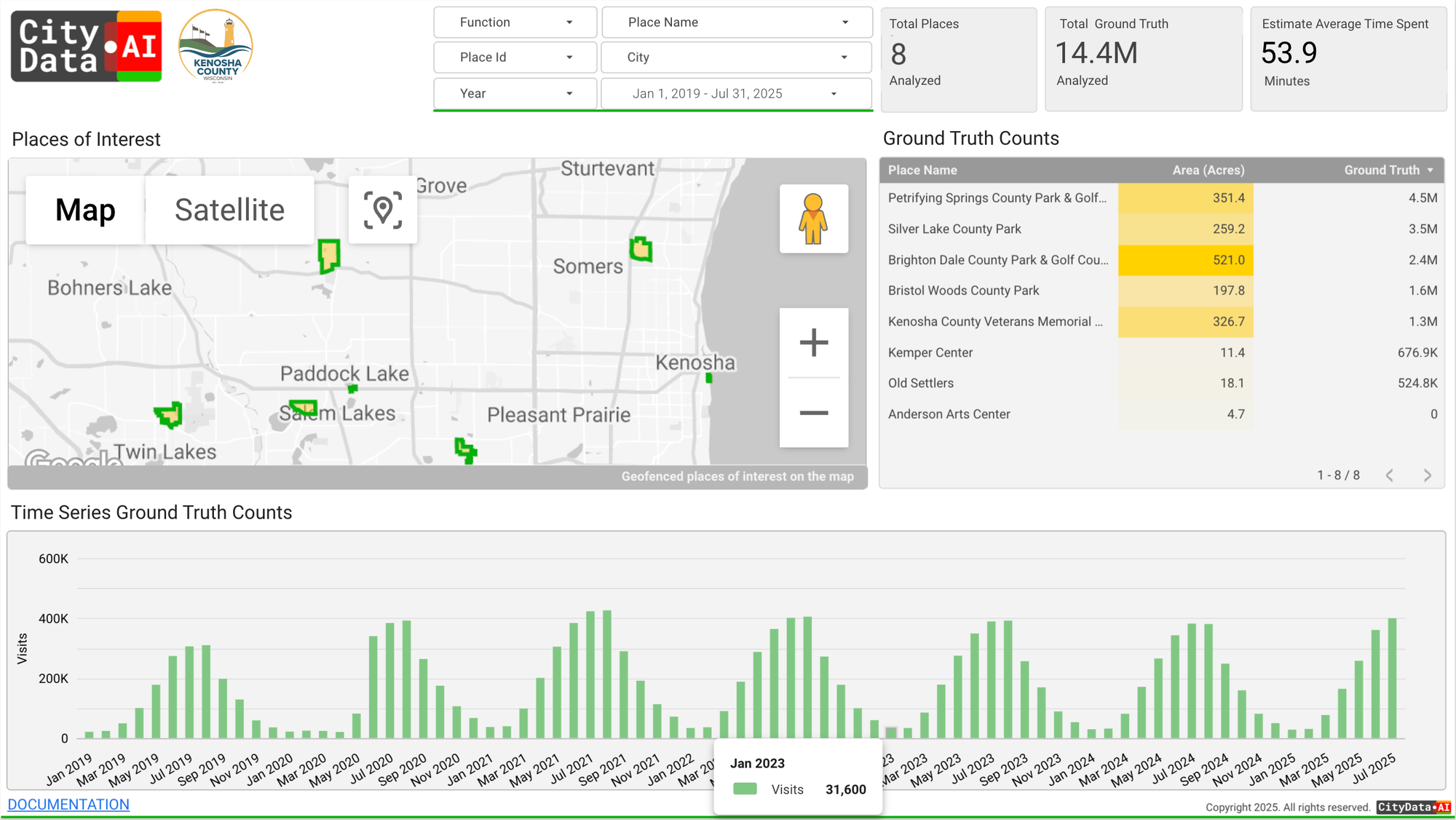The width and height of the screenshot is (1456, 820).
Task: Click the CityData AI logo
Action: (86, 47)
